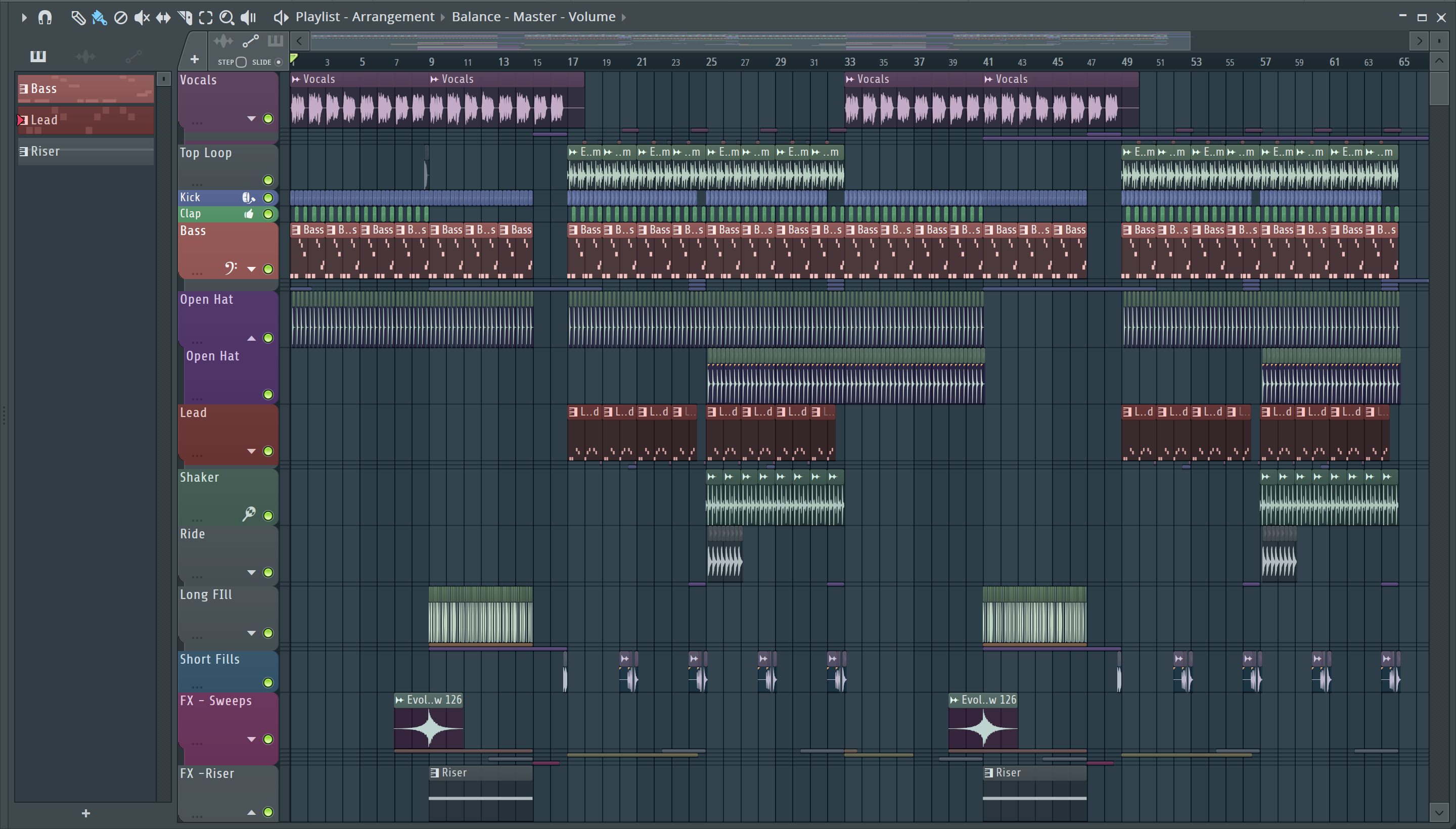Screen dimensions: 1456x829
Task: Toggle the STEP editing checkbox
Action: coord(241,62)
